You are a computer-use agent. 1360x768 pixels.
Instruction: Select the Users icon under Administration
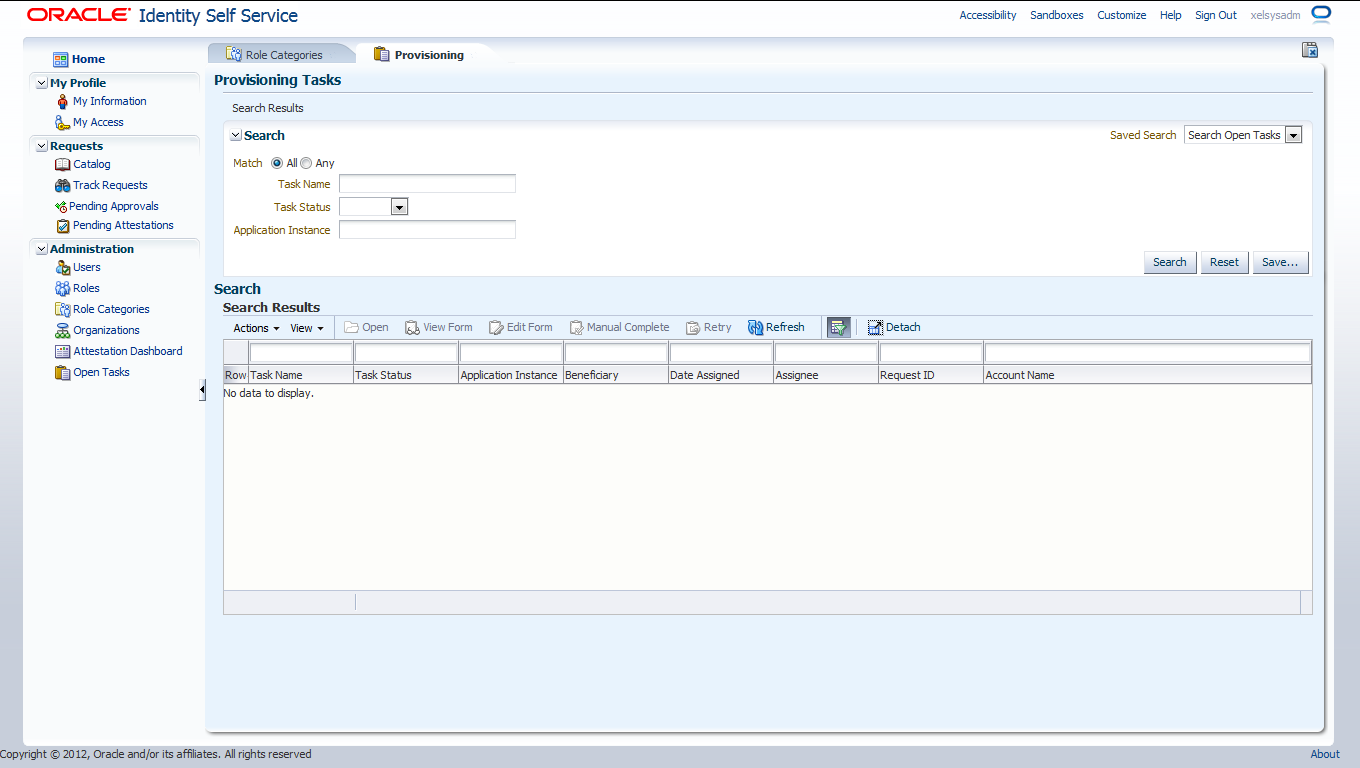(62, 267)
